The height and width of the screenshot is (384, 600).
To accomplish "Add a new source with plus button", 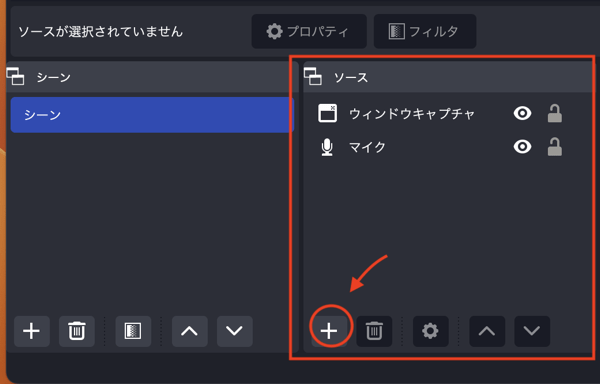I will [329, 331].
